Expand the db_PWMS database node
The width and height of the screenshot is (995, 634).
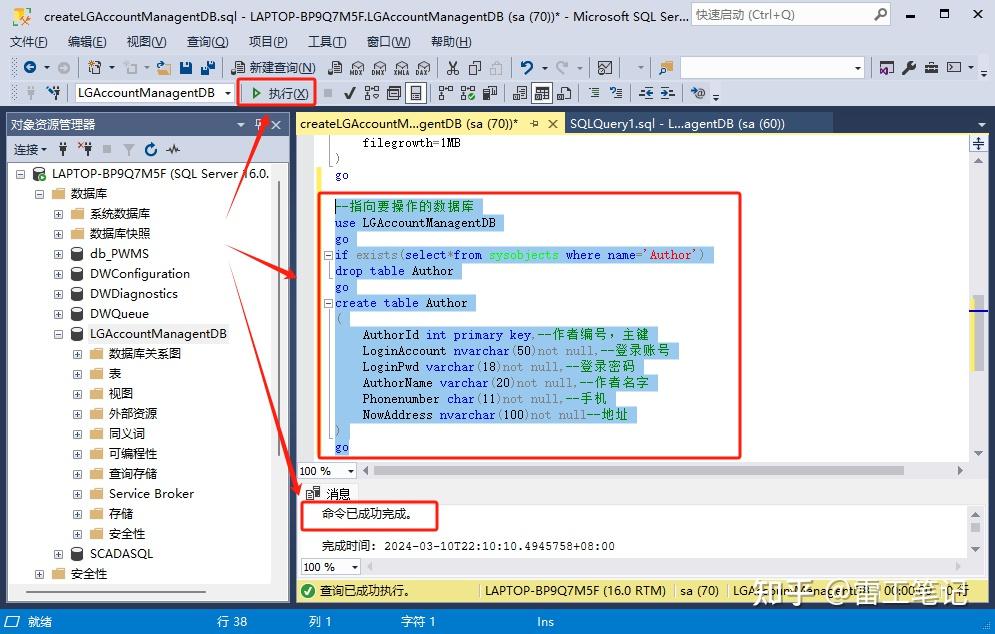(58, 254)
